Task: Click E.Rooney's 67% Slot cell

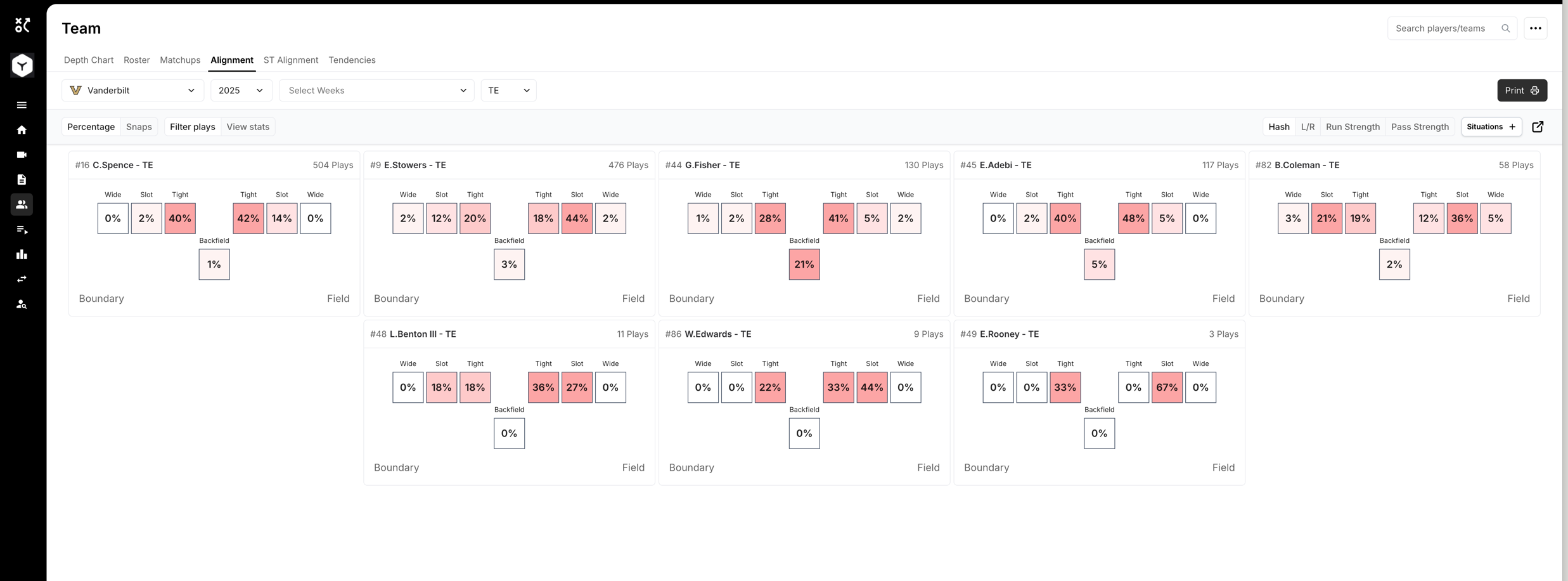Action: click(x=1167, y=388)
